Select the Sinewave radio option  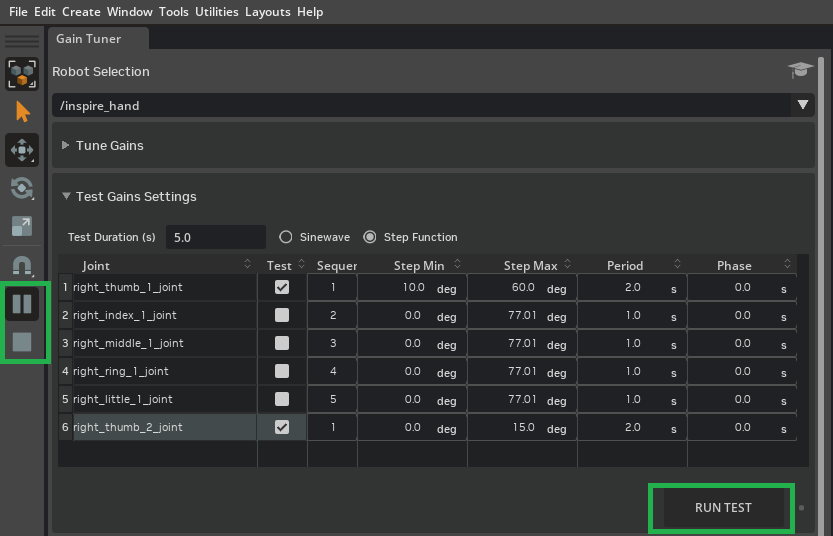[x=286, y=237]
